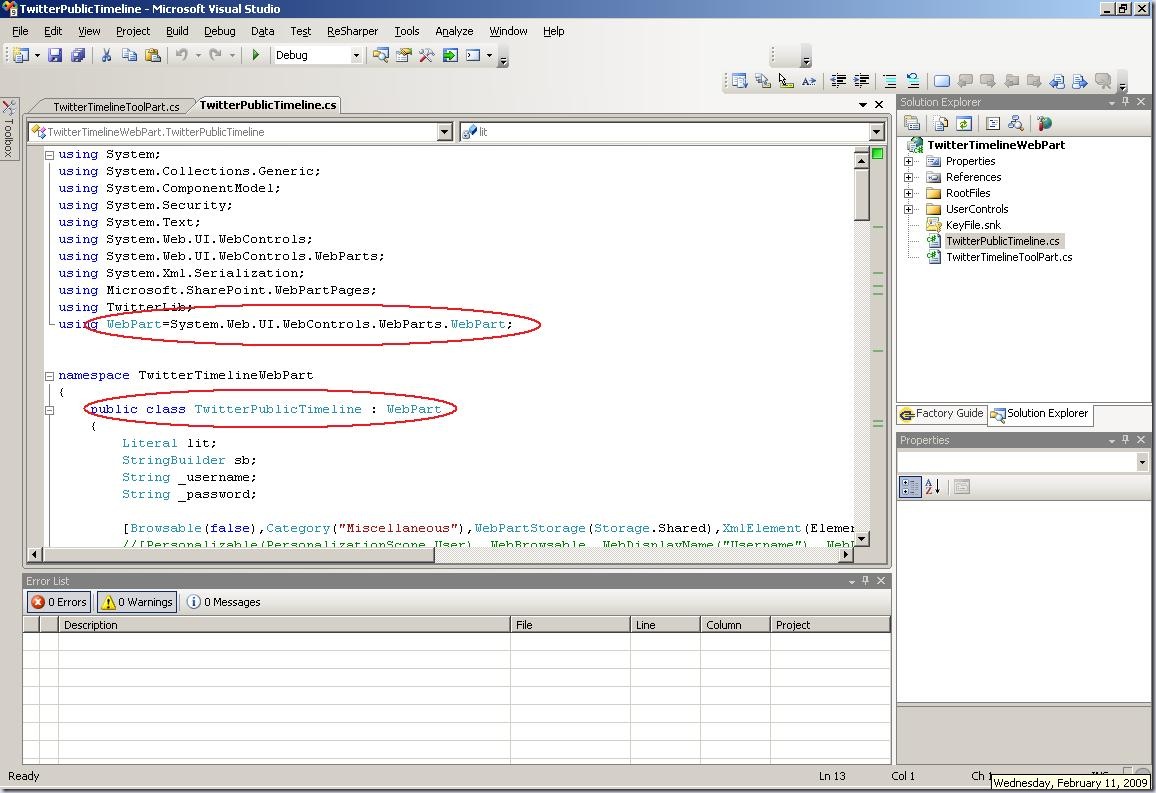Open the Properties icon in Solution Explorer toolbar
Viewport: 1156px width, 793px height.
(x=912, y=123)
